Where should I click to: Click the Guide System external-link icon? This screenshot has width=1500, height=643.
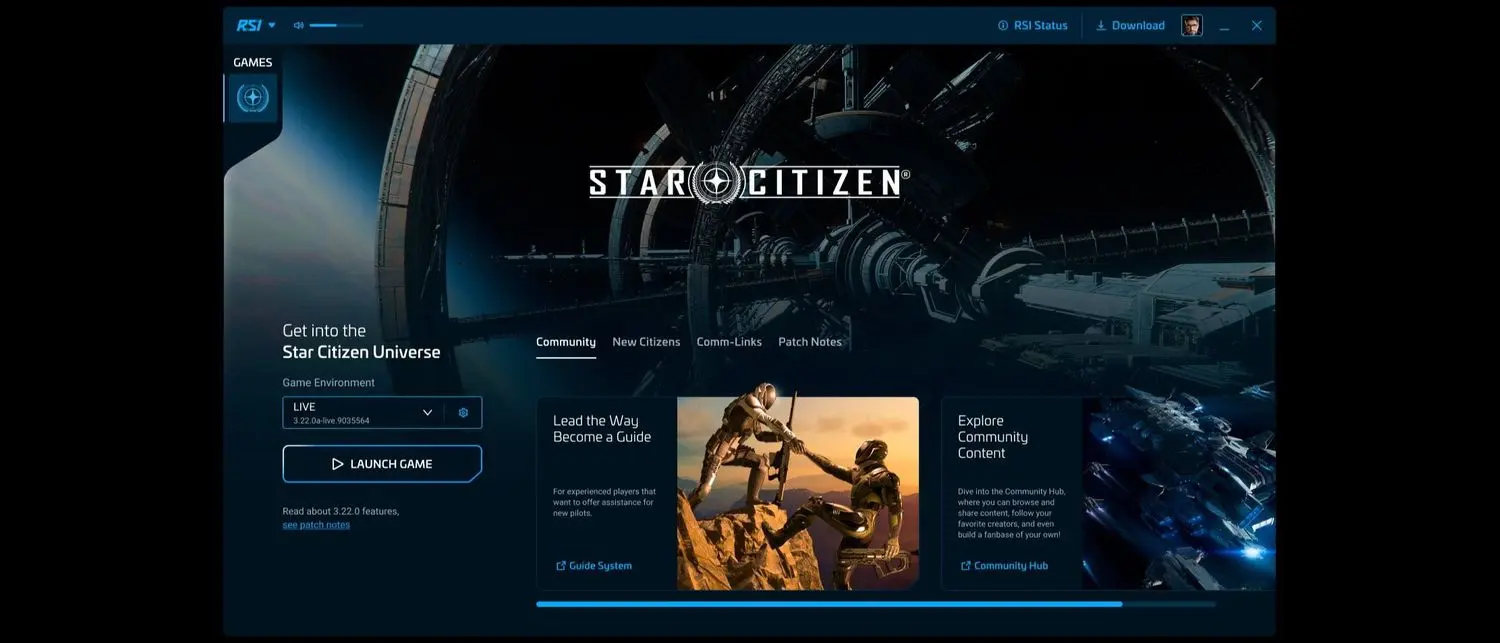[560, 565]
